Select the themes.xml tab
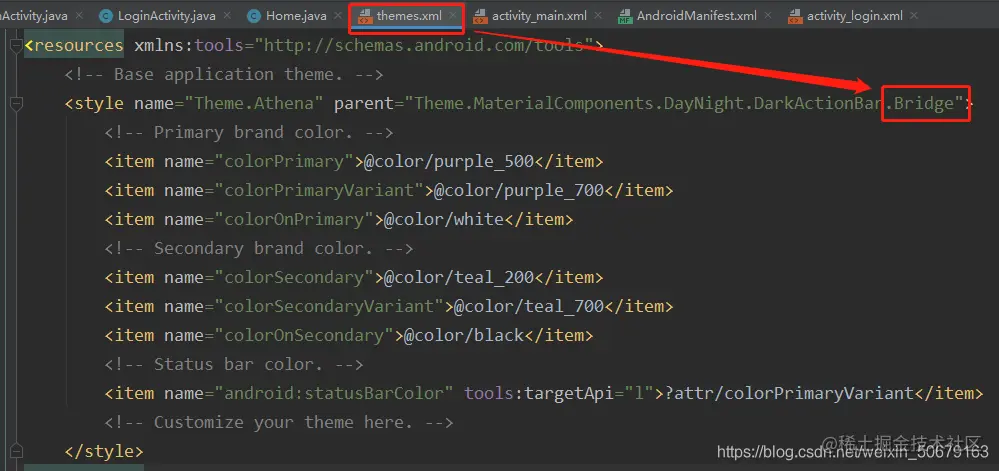This screenshot has height=471, width=999. click(409, 16)
